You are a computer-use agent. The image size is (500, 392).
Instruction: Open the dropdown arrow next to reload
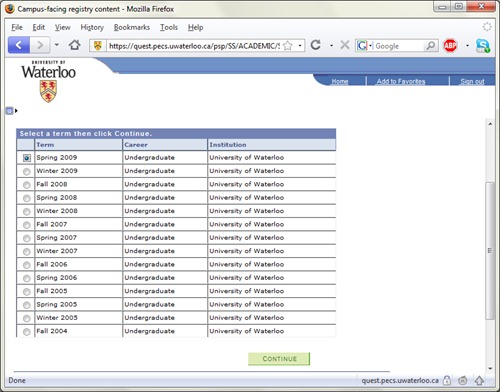pyautogui.click(x=331, y=45)
